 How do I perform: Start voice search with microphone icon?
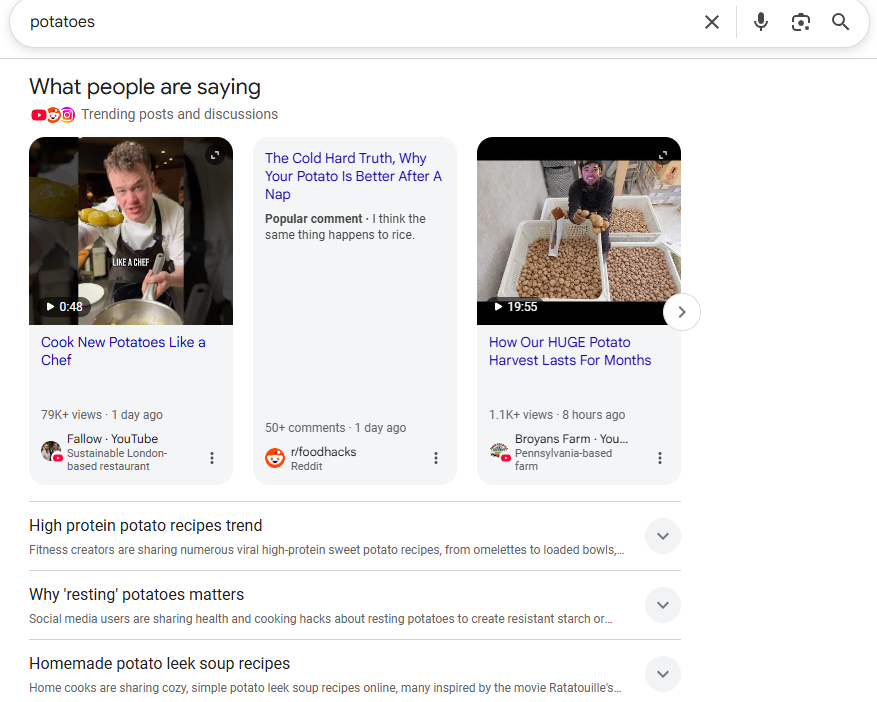pos(761,22)
